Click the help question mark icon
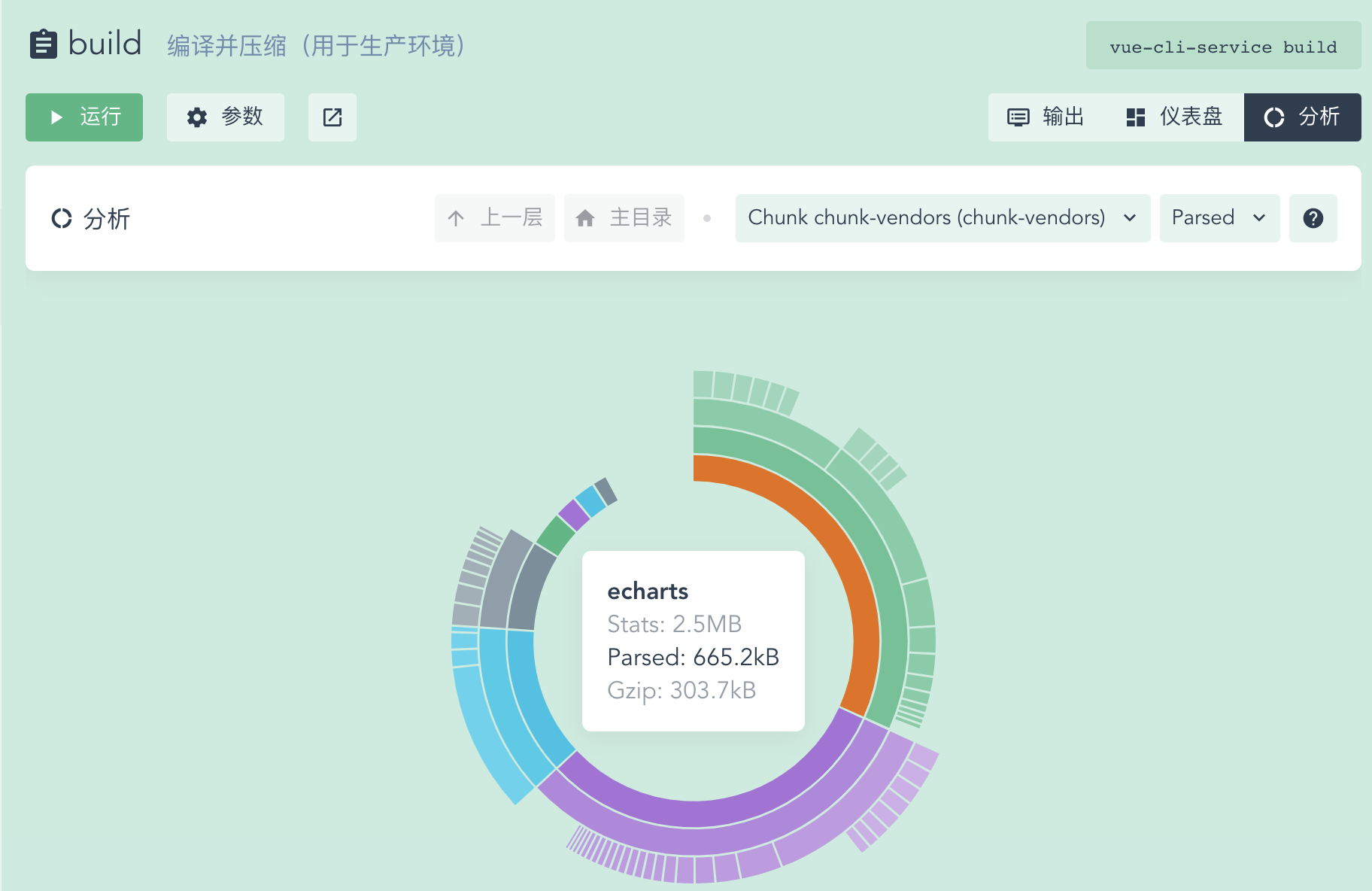Image resolution: width=1372 pixels, height=891 pixels. 1313,218
